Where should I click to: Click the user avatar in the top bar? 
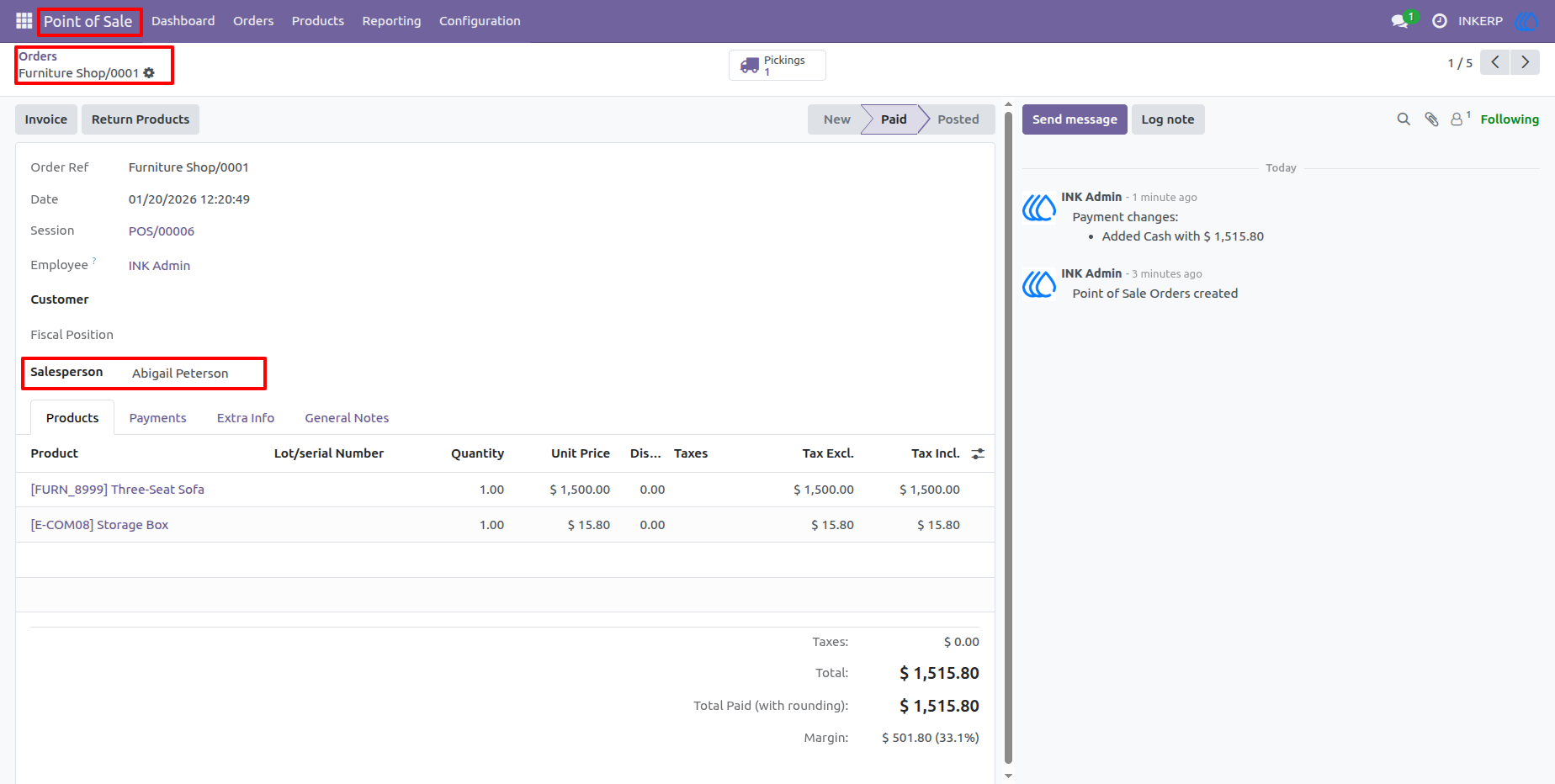[x=1526, y=21]
